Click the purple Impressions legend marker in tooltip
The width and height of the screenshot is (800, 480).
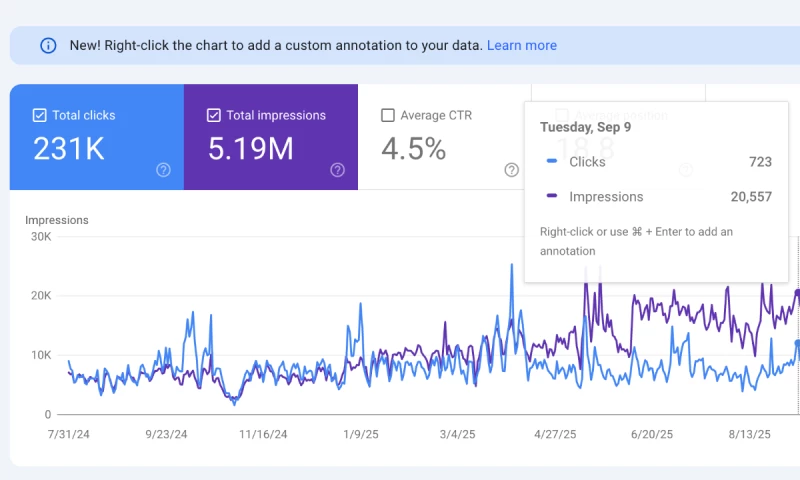pyautogui.click(x=552, y=197)
